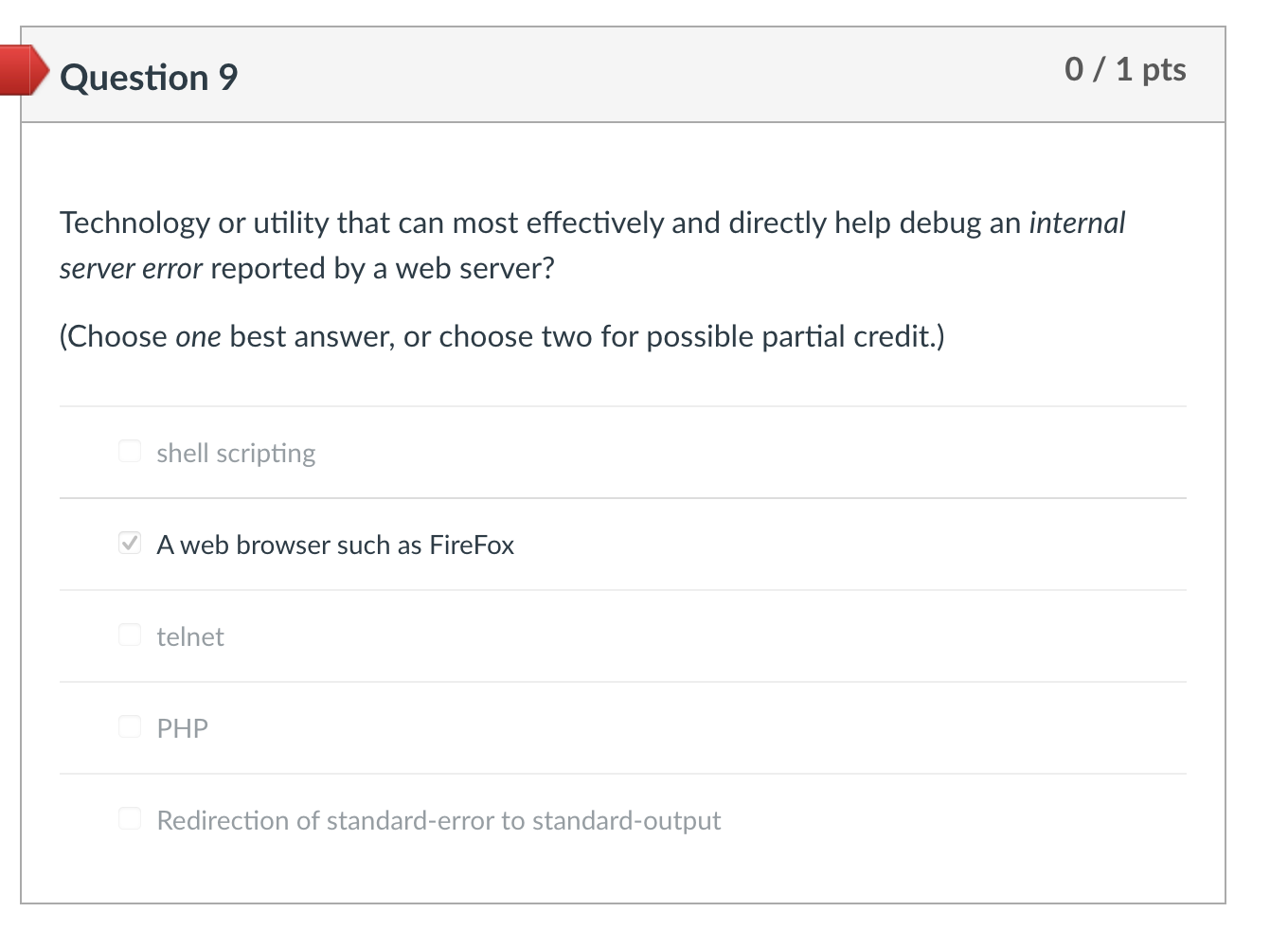
Task: Click the red question flag icon
Action: pyautogui.click(x=21, y=70)
